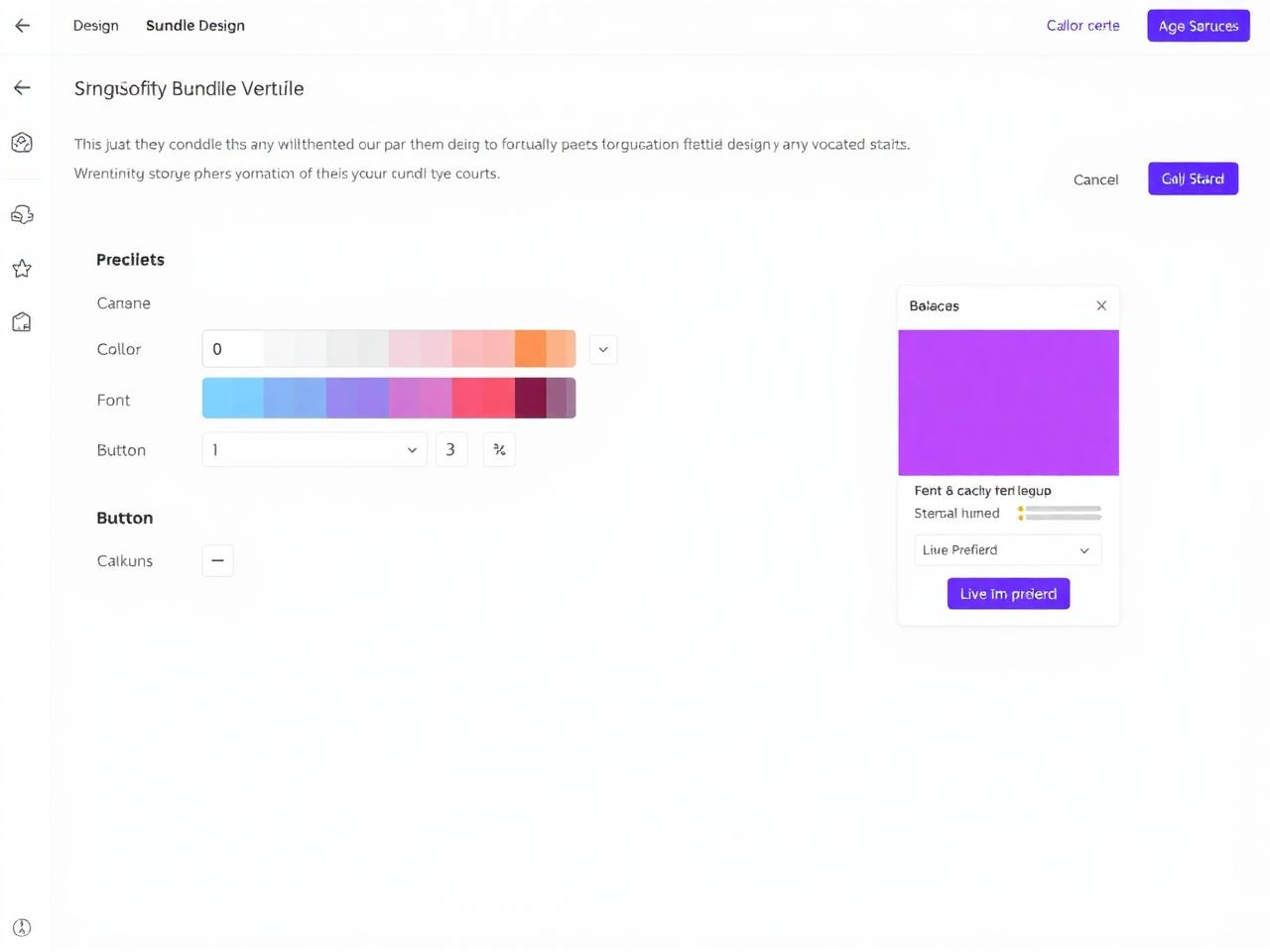
Task: Click the Canane label
Action: [124, 303]
